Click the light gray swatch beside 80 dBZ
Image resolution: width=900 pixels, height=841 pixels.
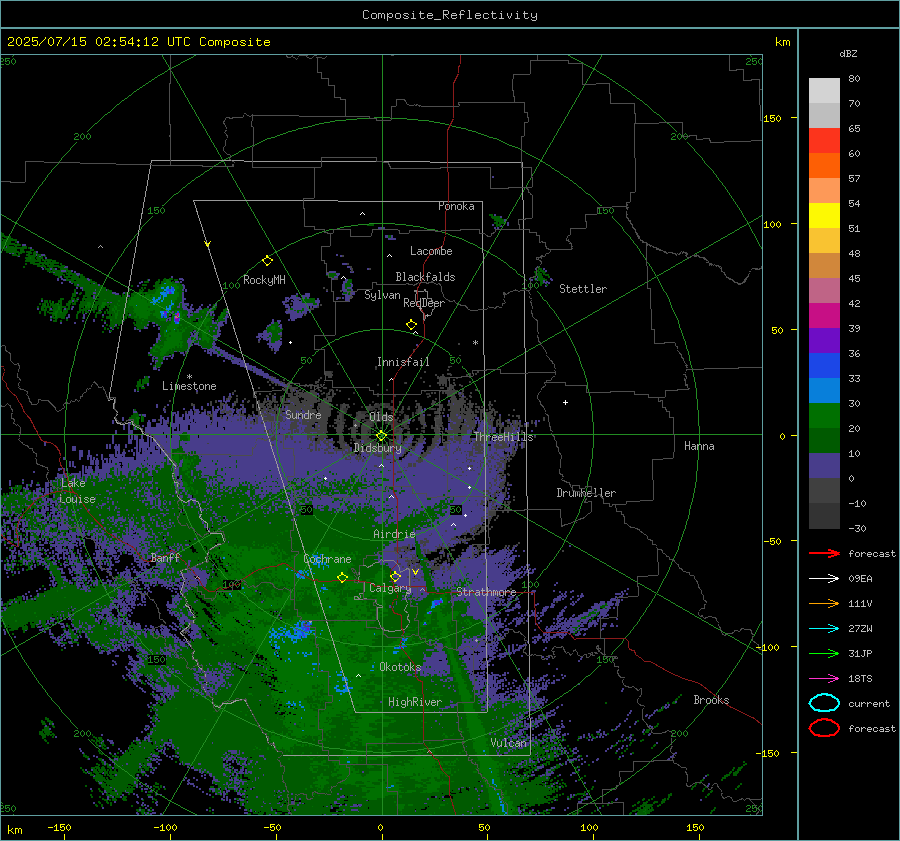click(x=824, y=91)
